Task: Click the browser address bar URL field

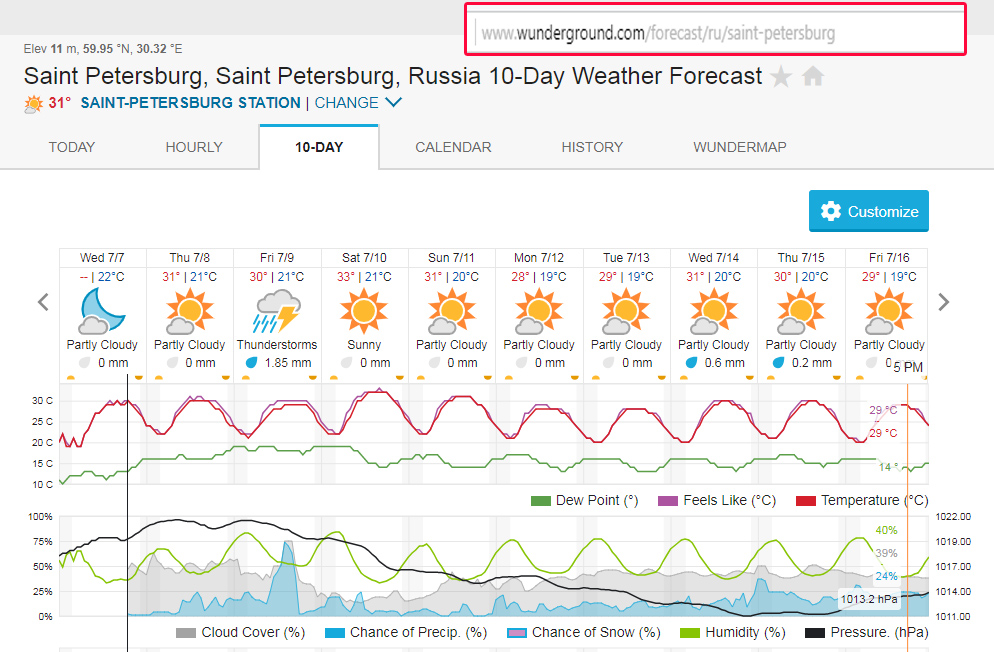Action: tap(715, 33)
